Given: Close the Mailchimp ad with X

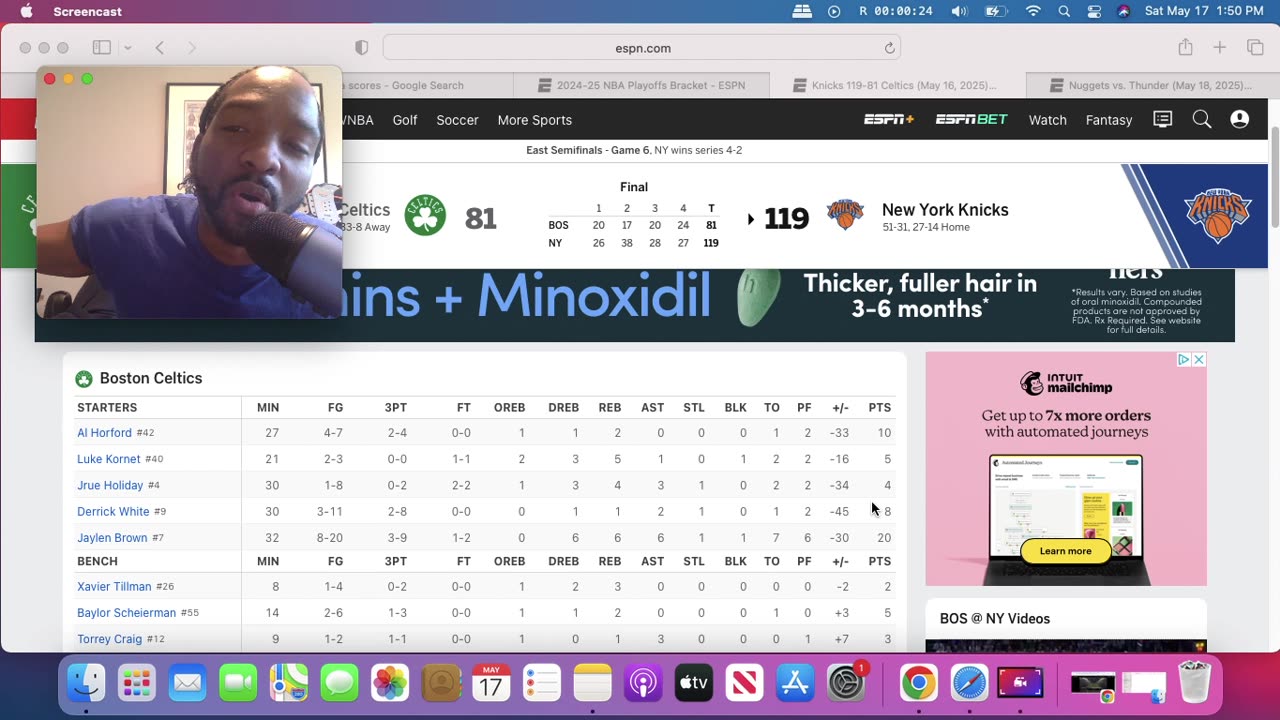Looking at the screenshot, I should [1199, 359].
